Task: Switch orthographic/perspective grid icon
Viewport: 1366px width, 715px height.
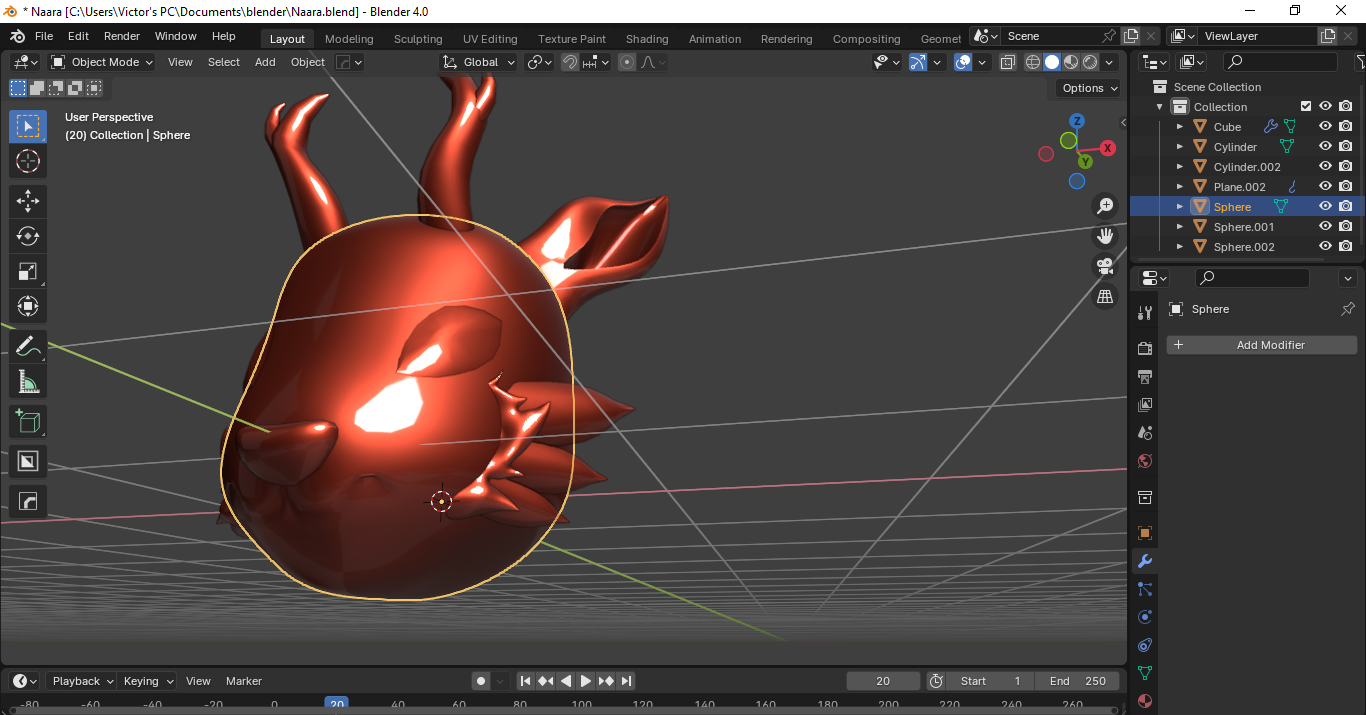Action: [x=1105, y=296]
